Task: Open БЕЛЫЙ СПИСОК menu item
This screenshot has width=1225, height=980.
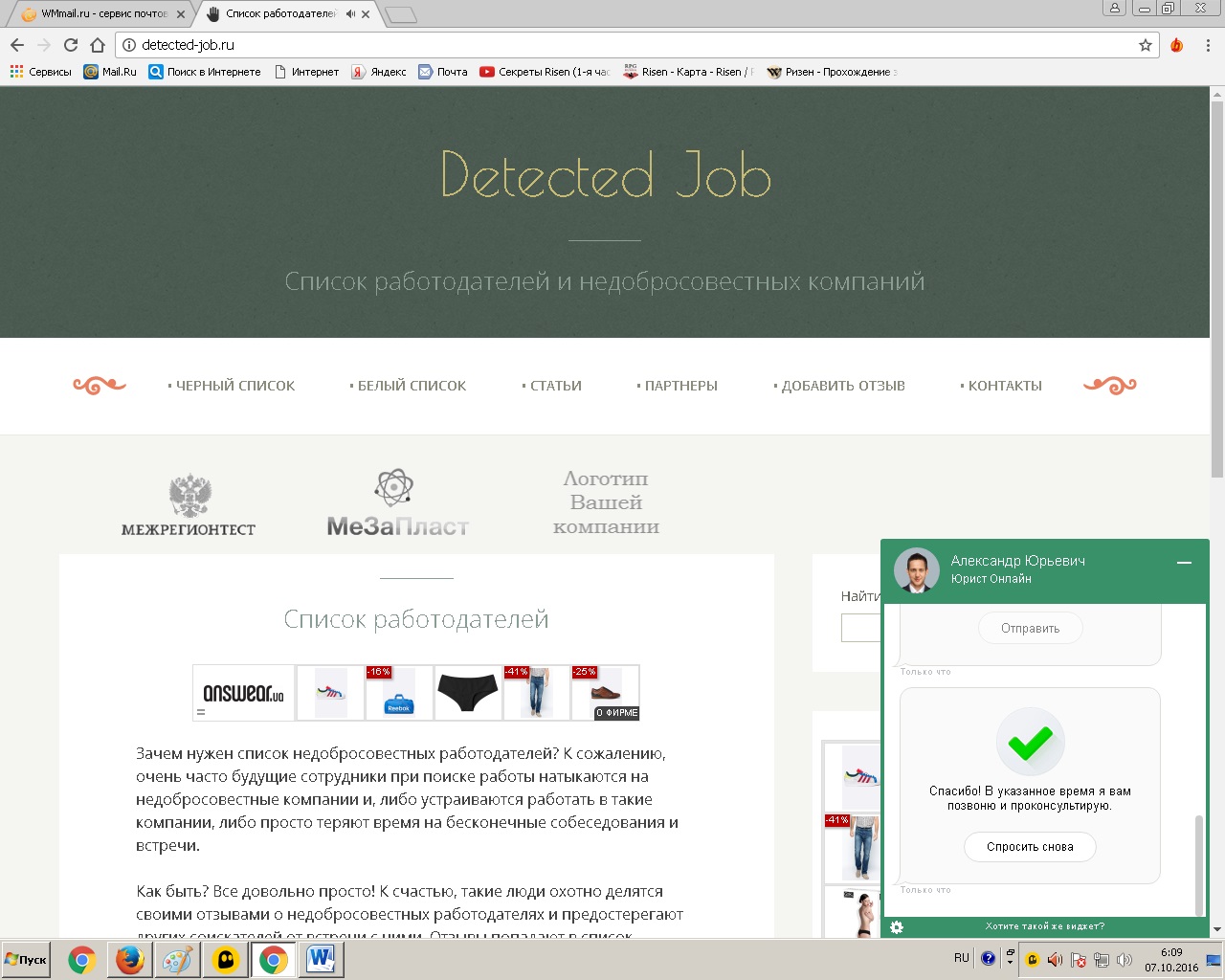Action: click(409, 386)
